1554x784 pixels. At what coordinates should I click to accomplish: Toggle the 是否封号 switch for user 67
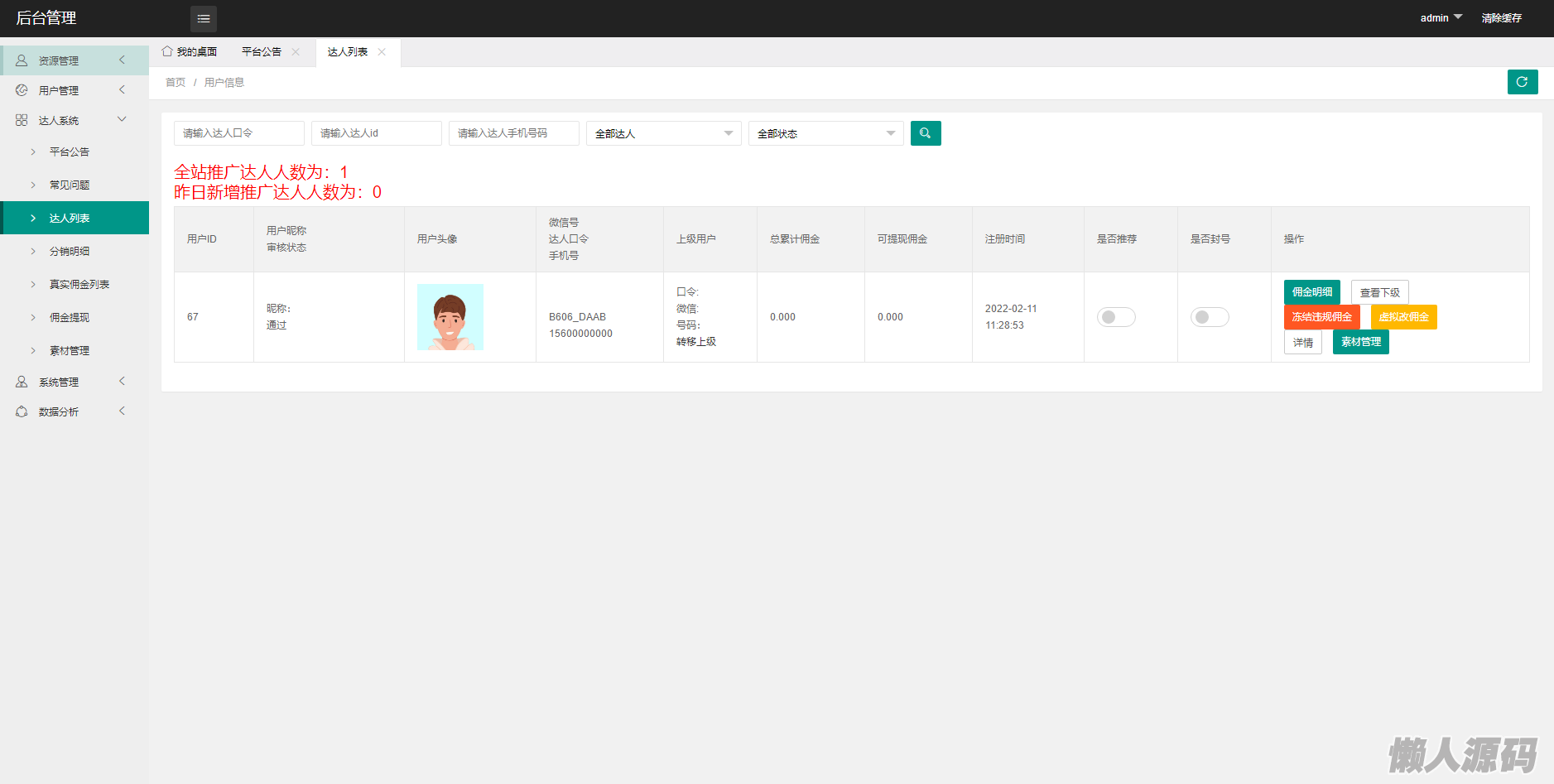coord(1209,317)
